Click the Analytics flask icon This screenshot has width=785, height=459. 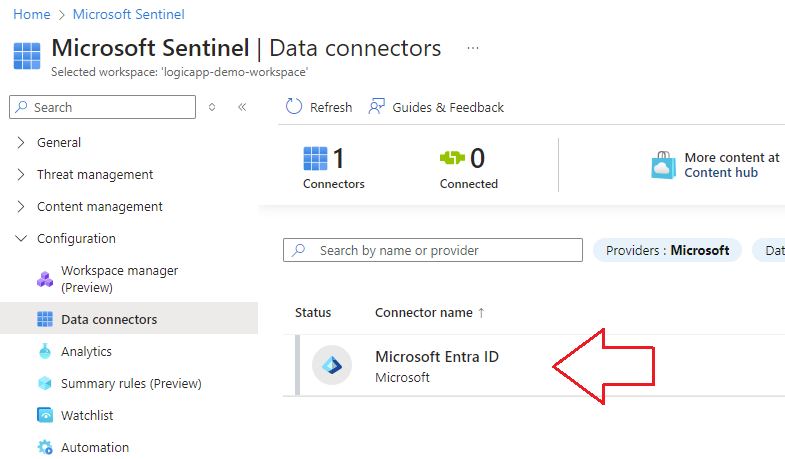coord(45,352)
